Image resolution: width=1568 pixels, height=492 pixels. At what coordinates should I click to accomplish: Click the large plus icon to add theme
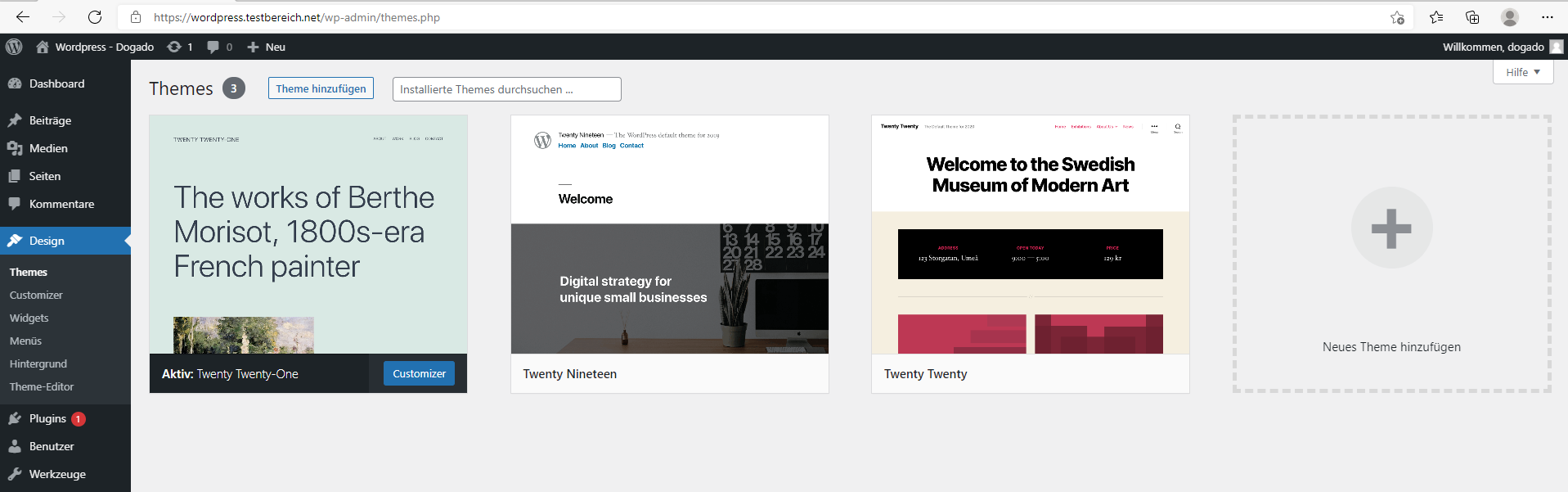coord(1392,228)
